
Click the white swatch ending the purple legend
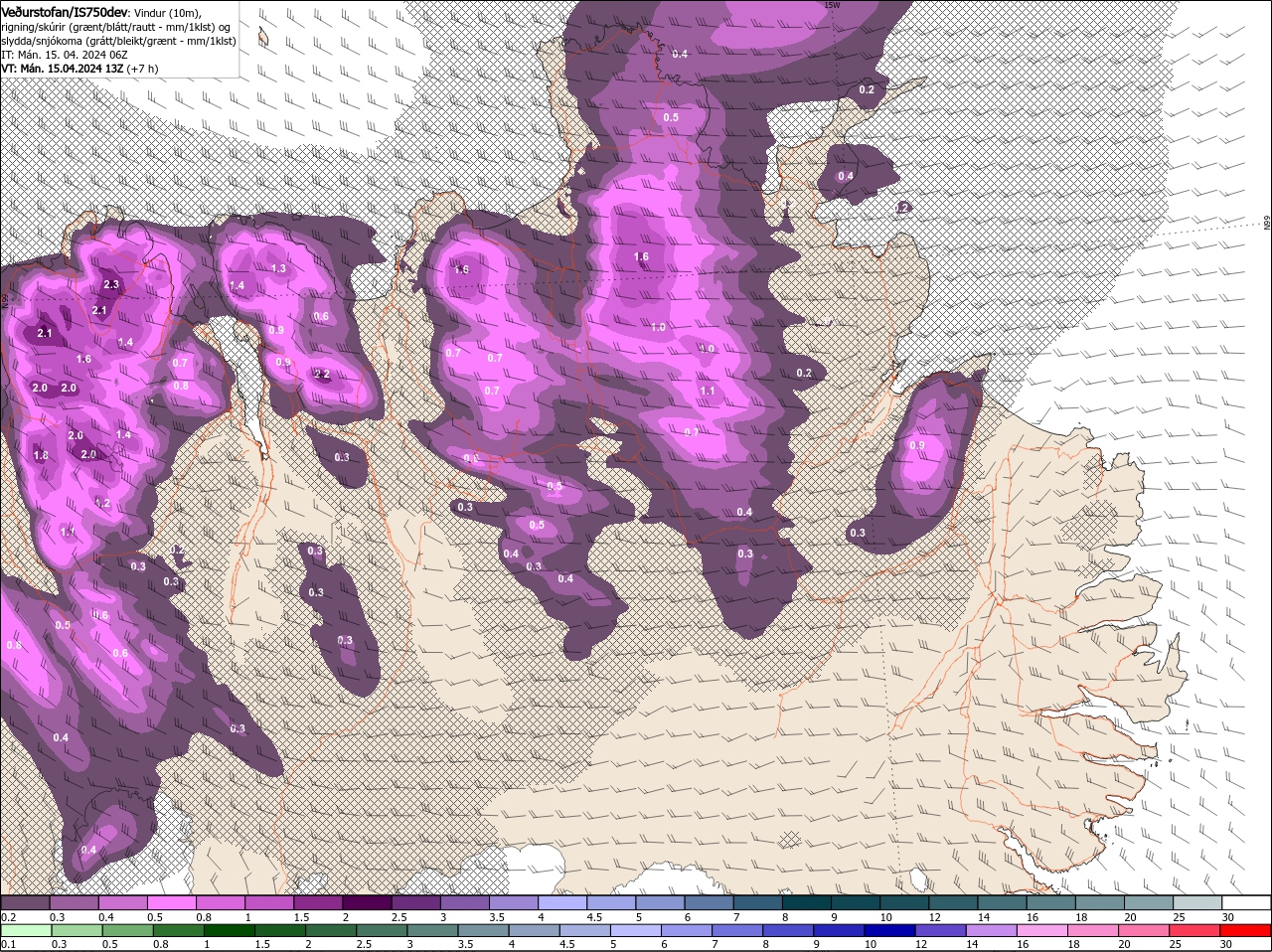1246,902
